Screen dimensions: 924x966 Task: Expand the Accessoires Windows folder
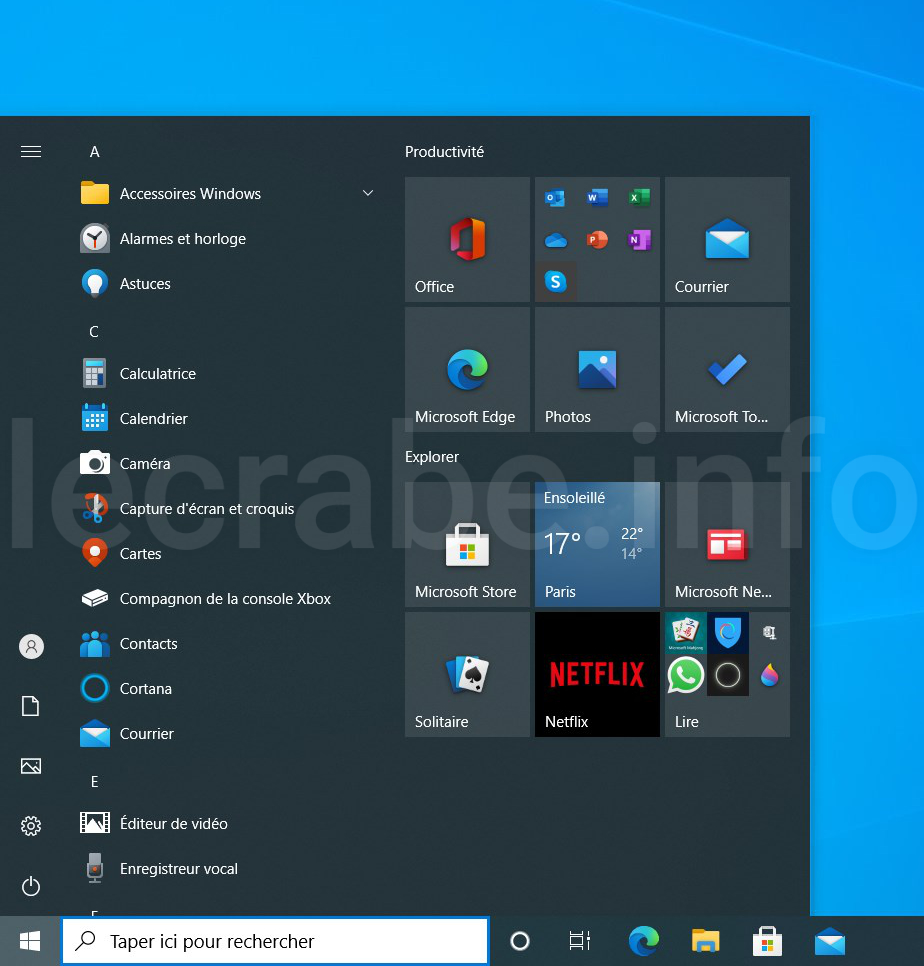tap(227, 193)
